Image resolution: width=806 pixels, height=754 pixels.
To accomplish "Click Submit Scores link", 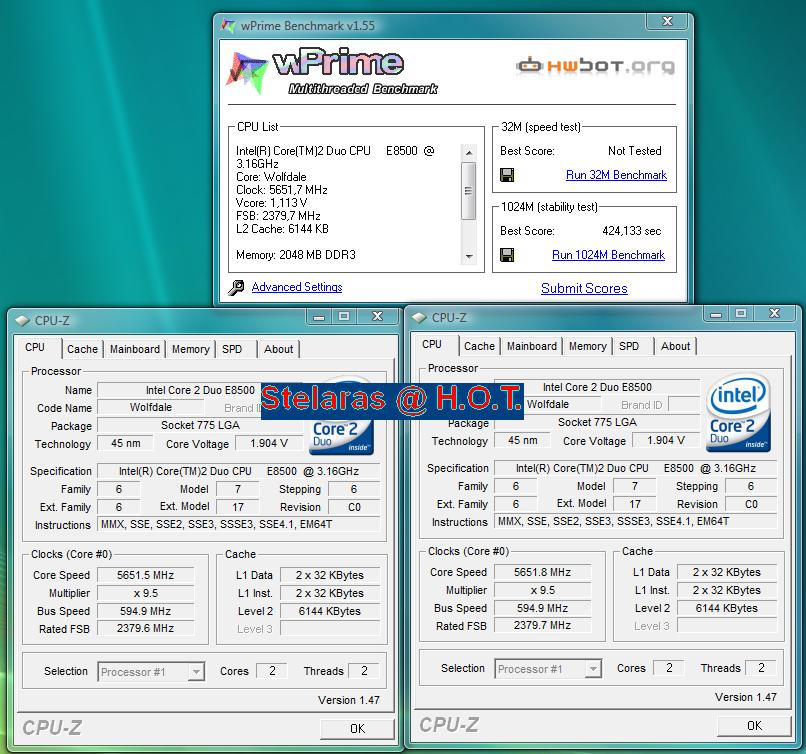I will point(584,288).
